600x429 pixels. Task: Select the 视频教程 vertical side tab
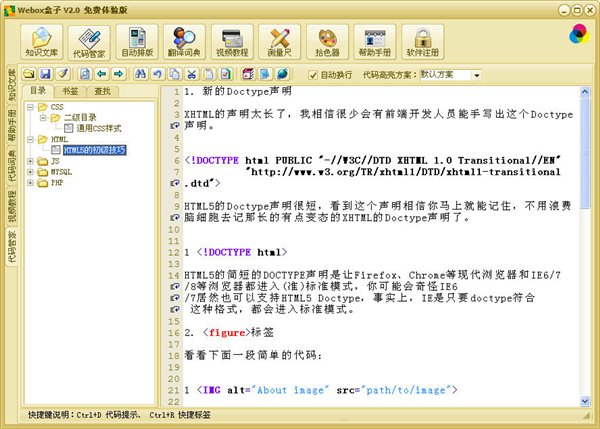coord(12,206)
